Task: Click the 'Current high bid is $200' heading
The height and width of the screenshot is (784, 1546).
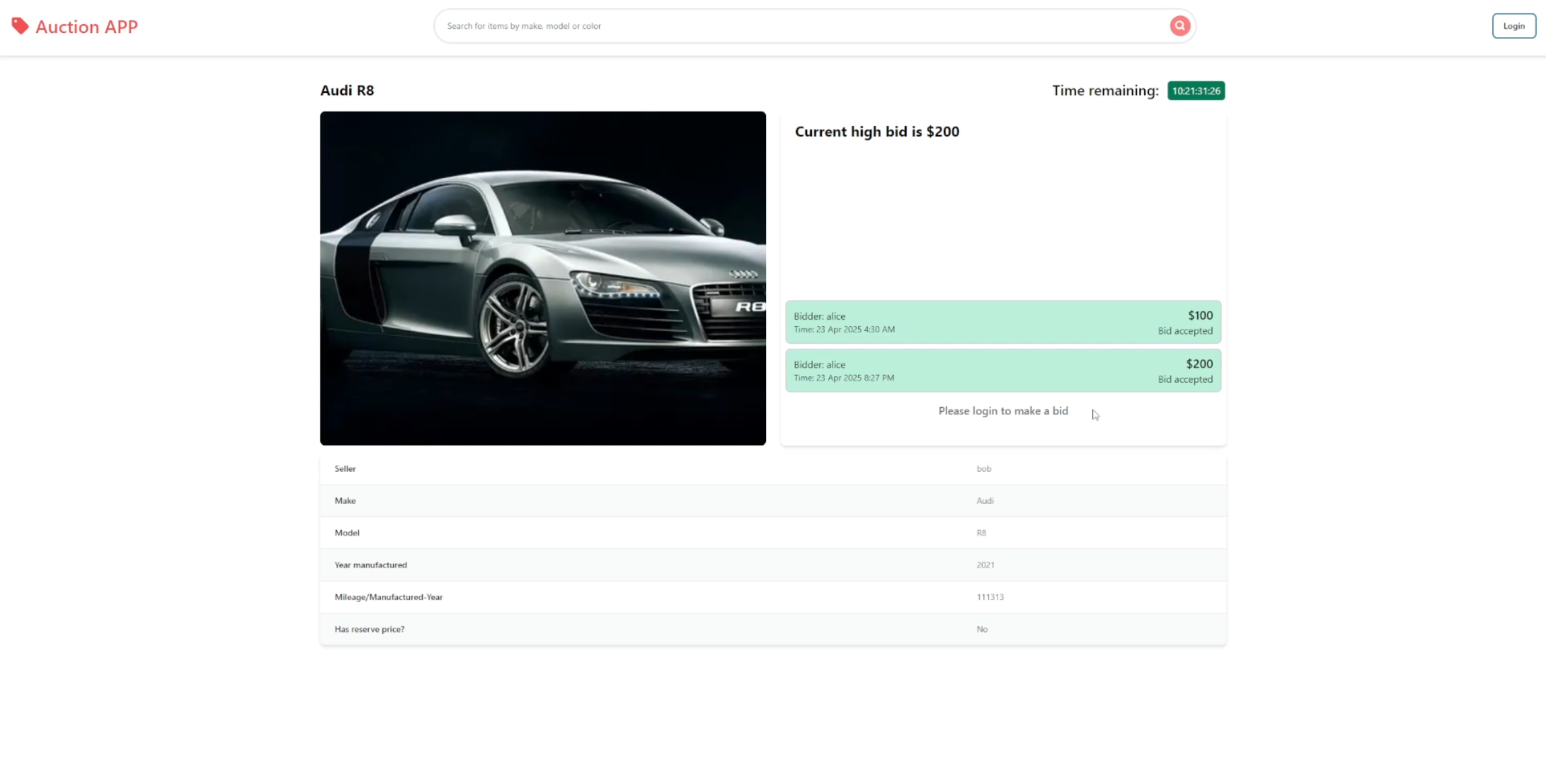Action: click(877, 132)
